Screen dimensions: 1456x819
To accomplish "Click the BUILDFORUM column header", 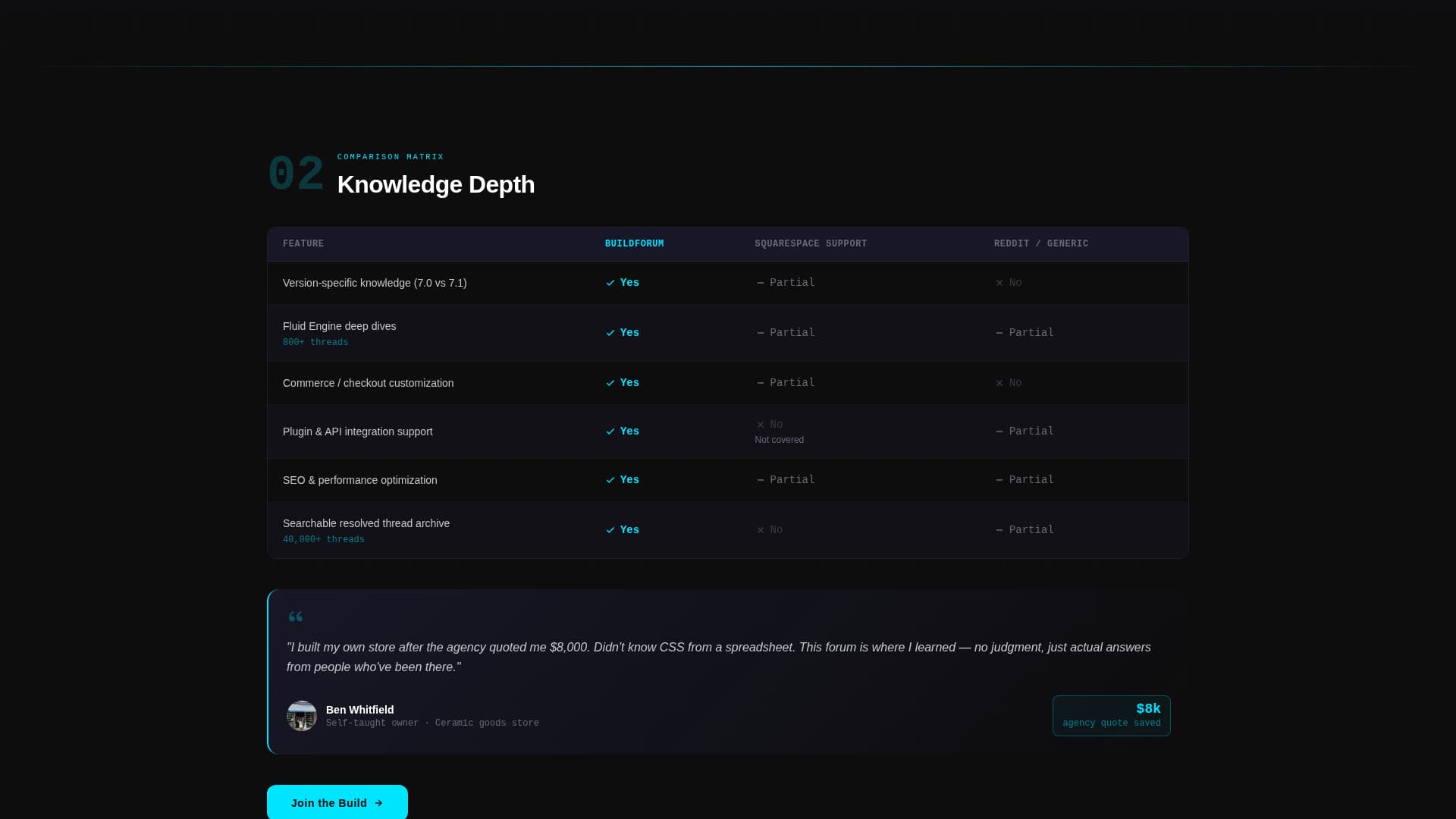I will click(x=635, y=243).
